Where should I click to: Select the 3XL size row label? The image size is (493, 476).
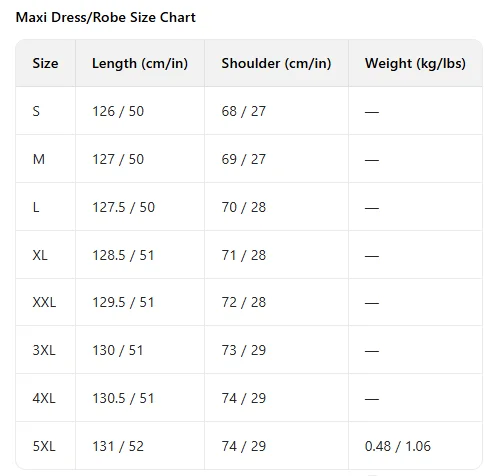click(44, 350)
